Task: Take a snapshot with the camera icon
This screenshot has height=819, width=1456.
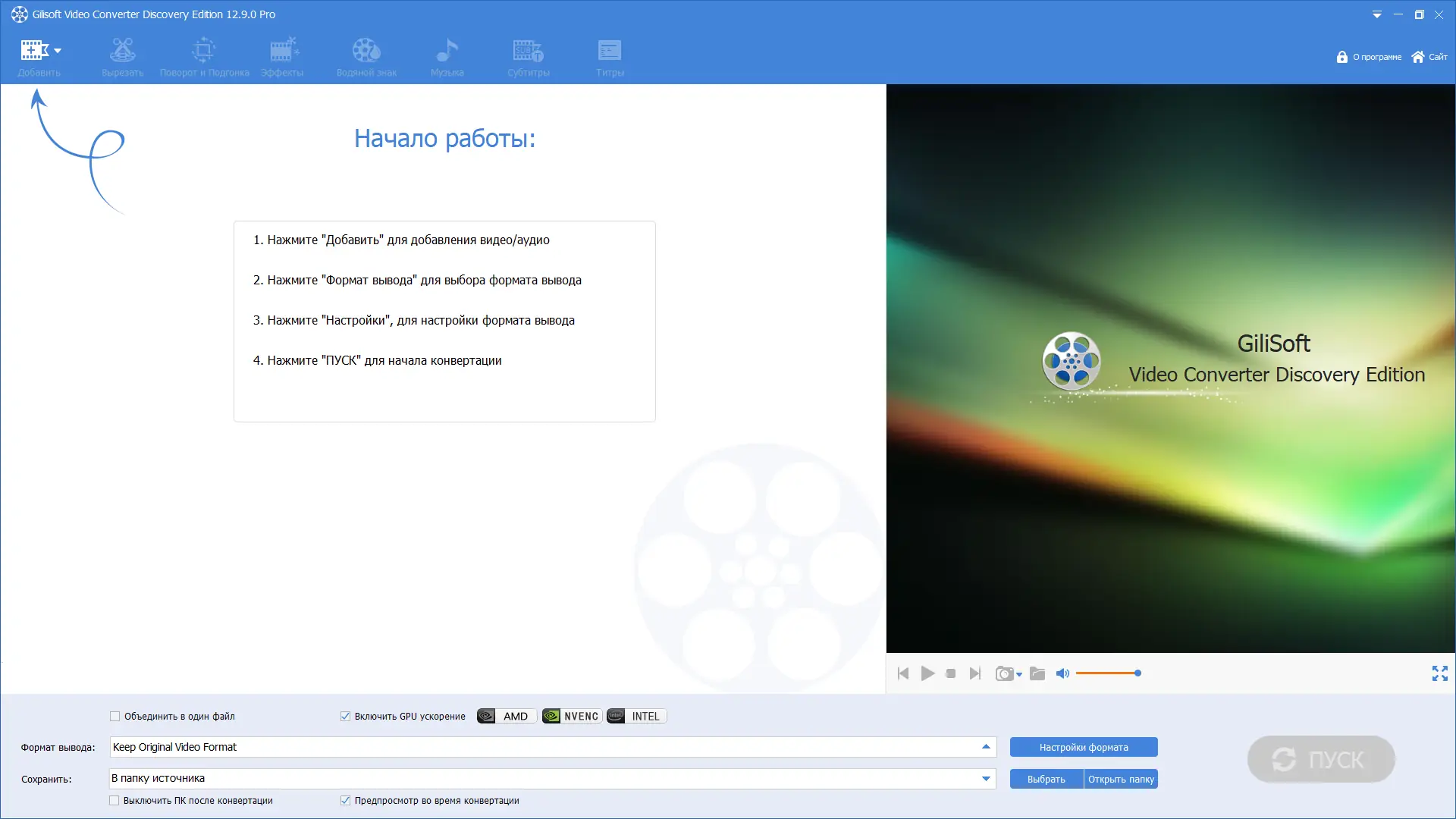Action: (x=1005, y=673)
